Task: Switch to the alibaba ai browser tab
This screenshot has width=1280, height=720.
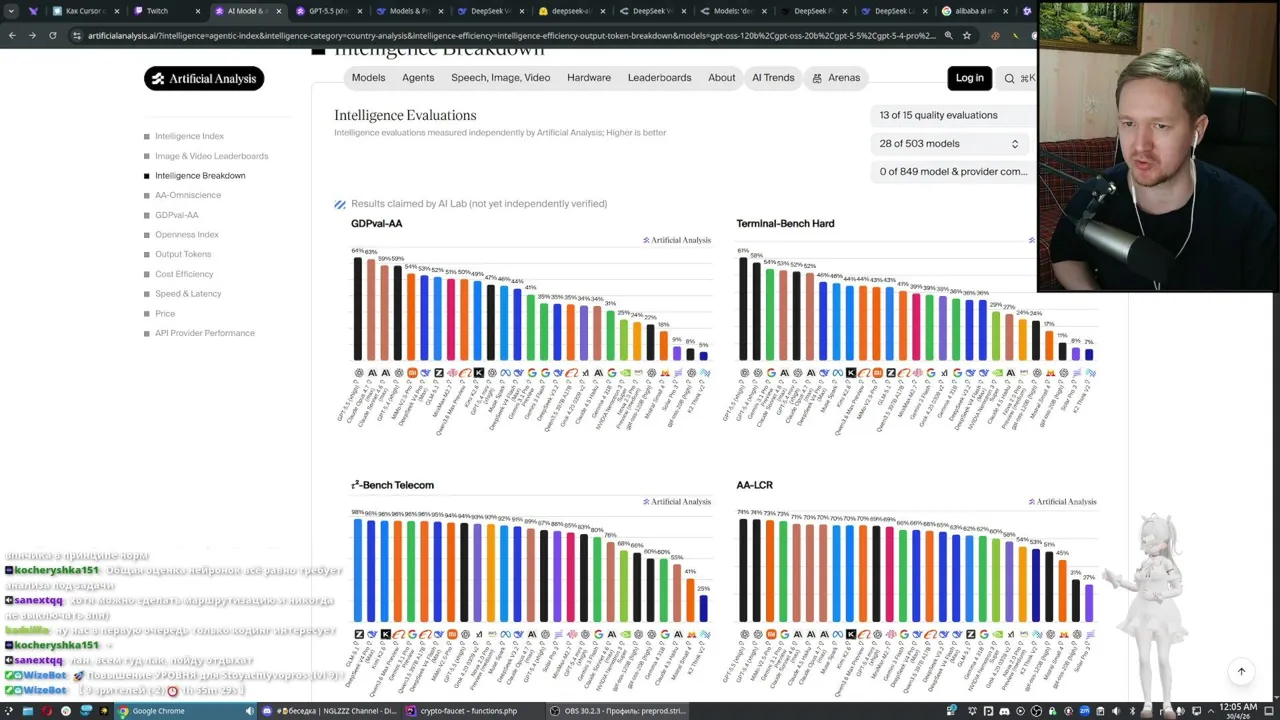Action: [974, 11]
